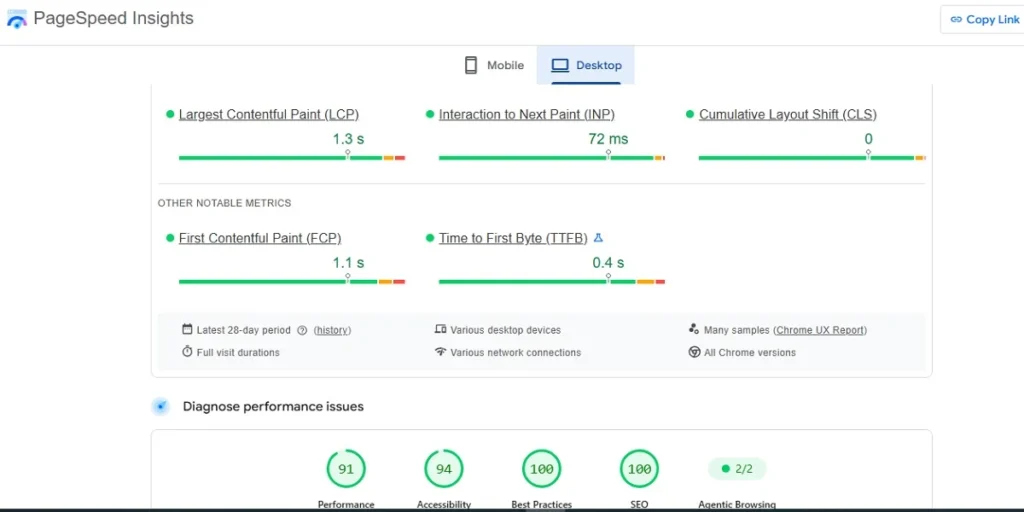Click the 0.4 s TTFB value
1024x512 pixels.
pyautogui.click(x=608, y=263)
